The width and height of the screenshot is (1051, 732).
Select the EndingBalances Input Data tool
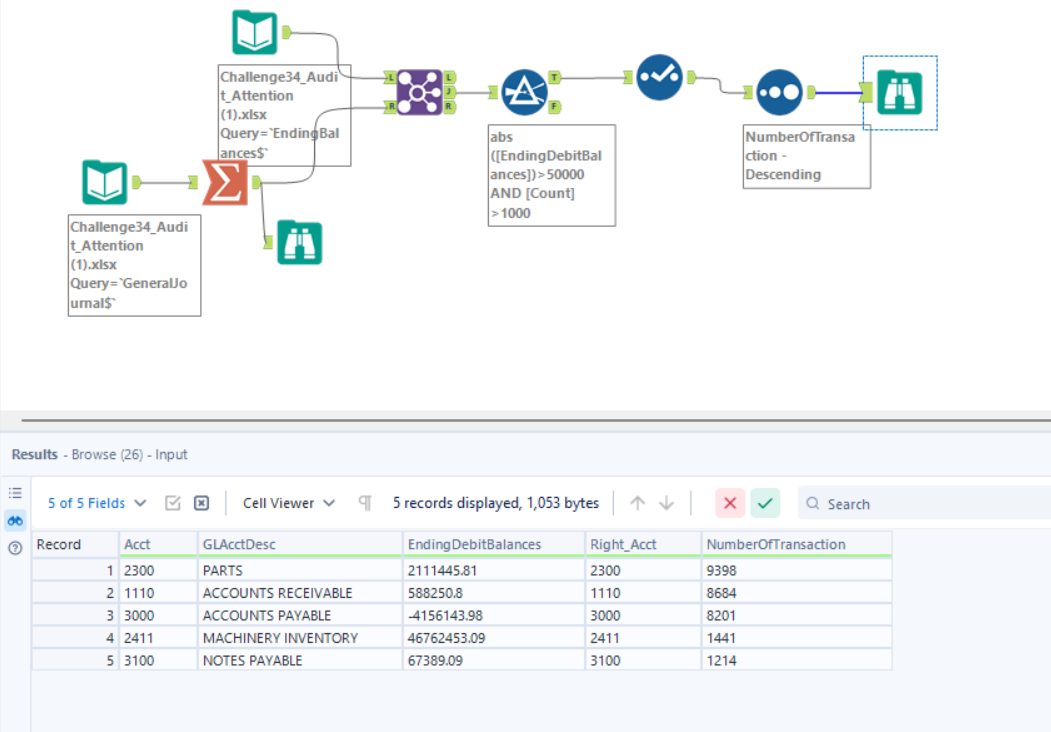255,32
